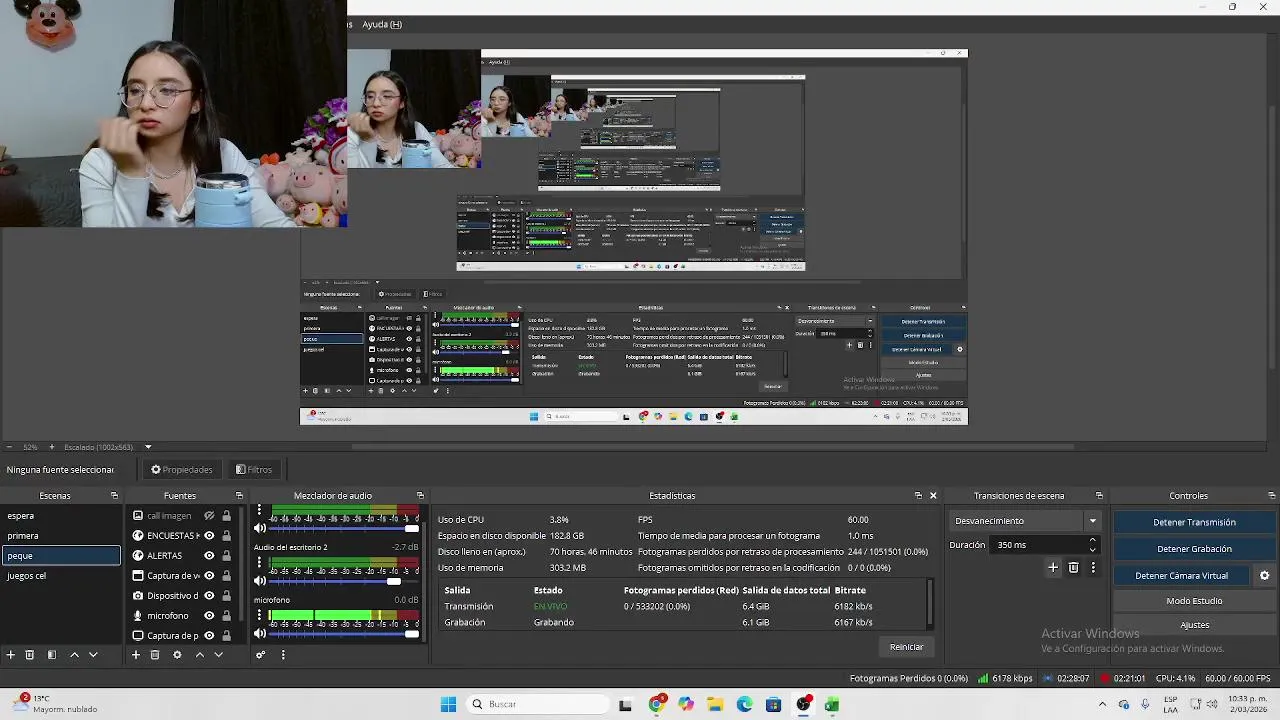The width and height of the screenshot is (1280, 720).
Task: Switch to the primera scene
Action: coord(60,536)
